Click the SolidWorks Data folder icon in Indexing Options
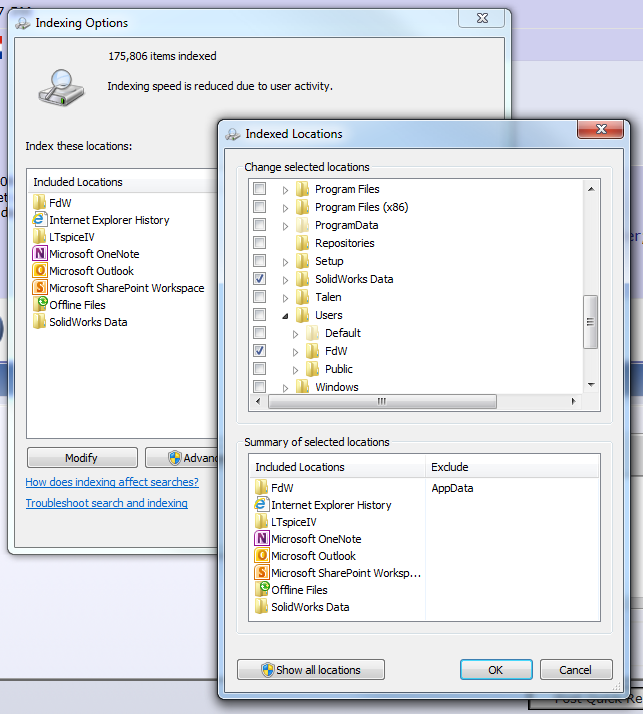643x714 pixels. click(x=40, y=321)
